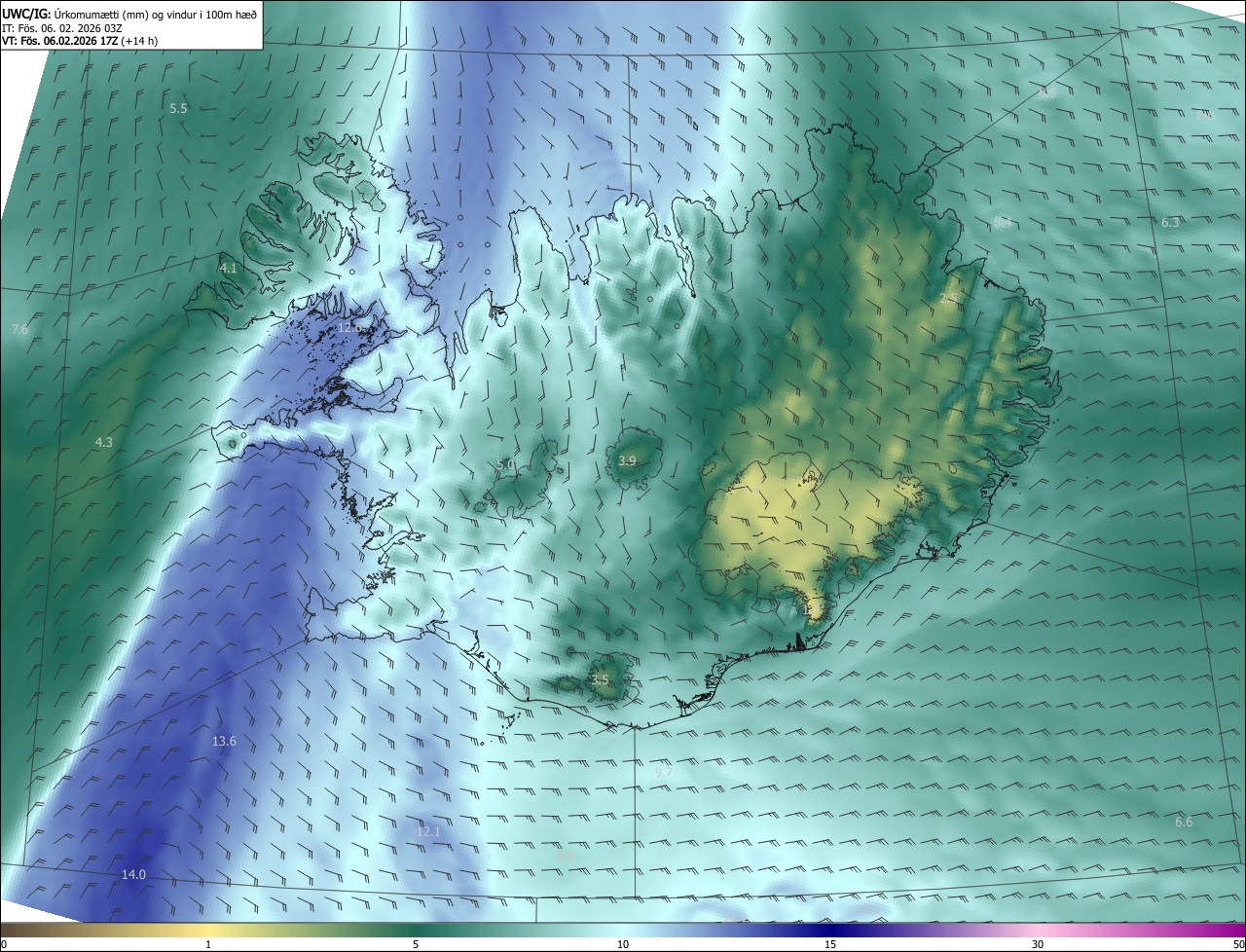Click the yellow colorbar segment above tick 1
Image resolution: width=1246 pixels, height=952 pixels.
(208, 931)
